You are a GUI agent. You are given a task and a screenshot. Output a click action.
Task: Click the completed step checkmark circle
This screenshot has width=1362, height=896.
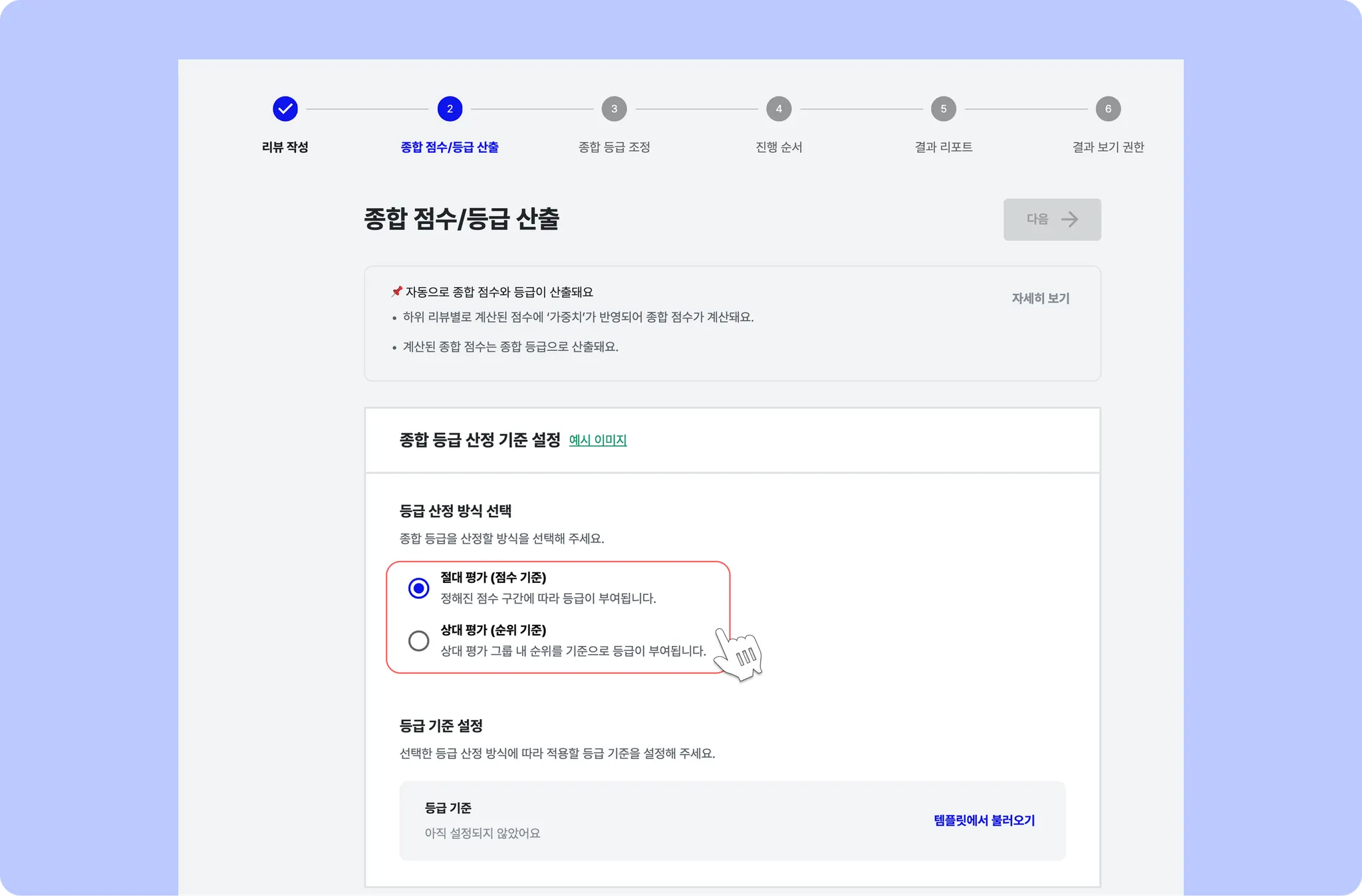(x=285, y=109)
